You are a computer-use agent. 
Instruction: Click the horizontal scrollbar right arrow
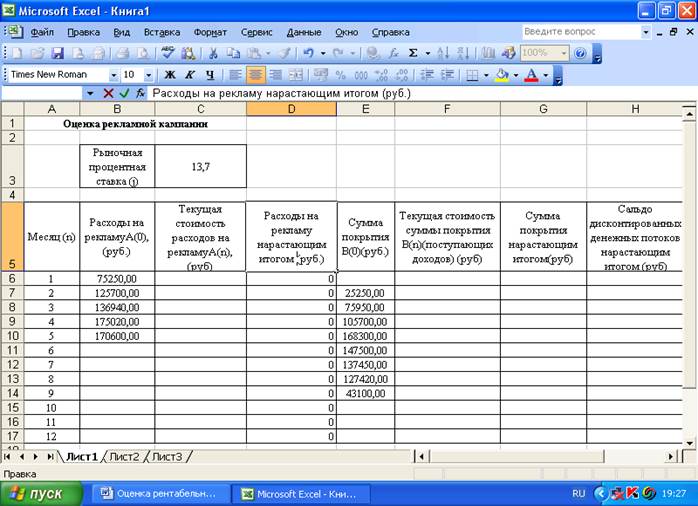[671, 457]
